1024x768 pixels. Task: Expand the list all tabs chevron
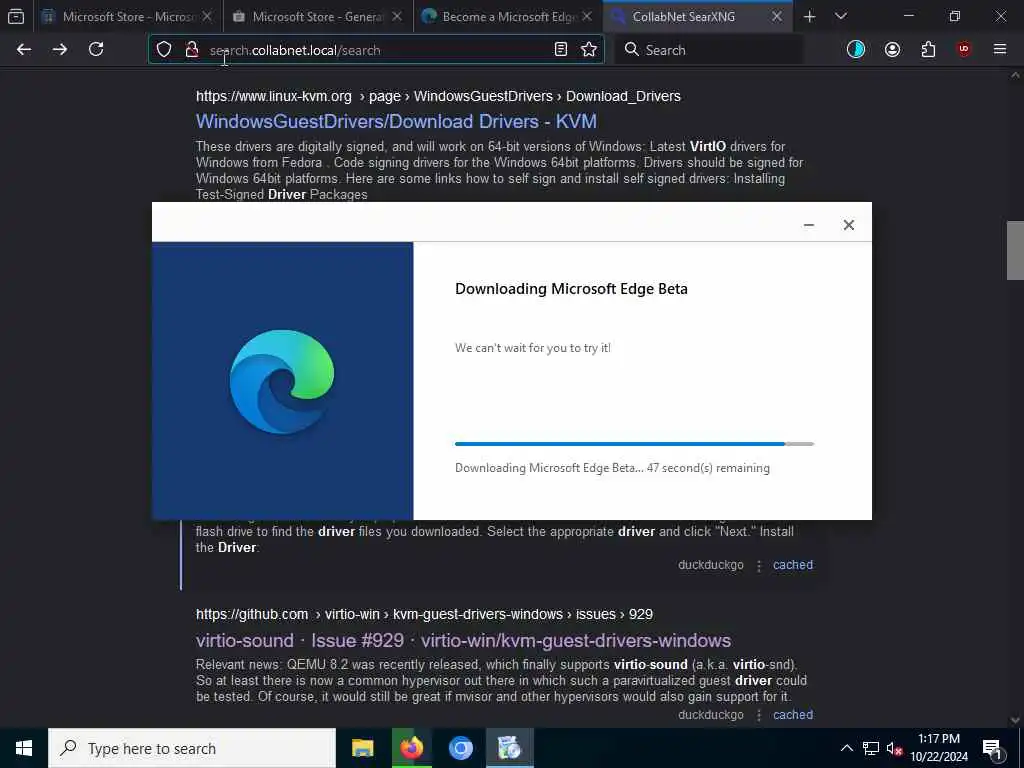tap(841, 16)
